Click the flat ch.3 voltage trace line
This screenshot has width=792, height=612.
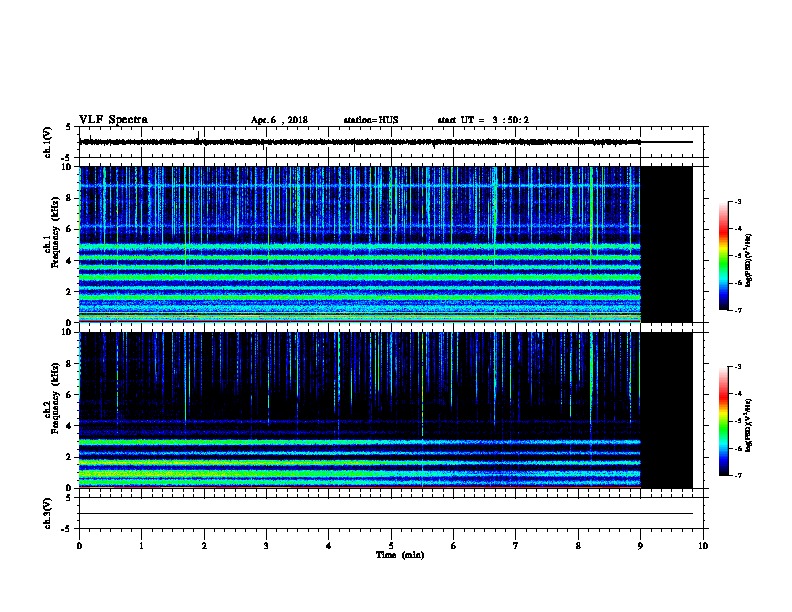click(x=386, y=513)
